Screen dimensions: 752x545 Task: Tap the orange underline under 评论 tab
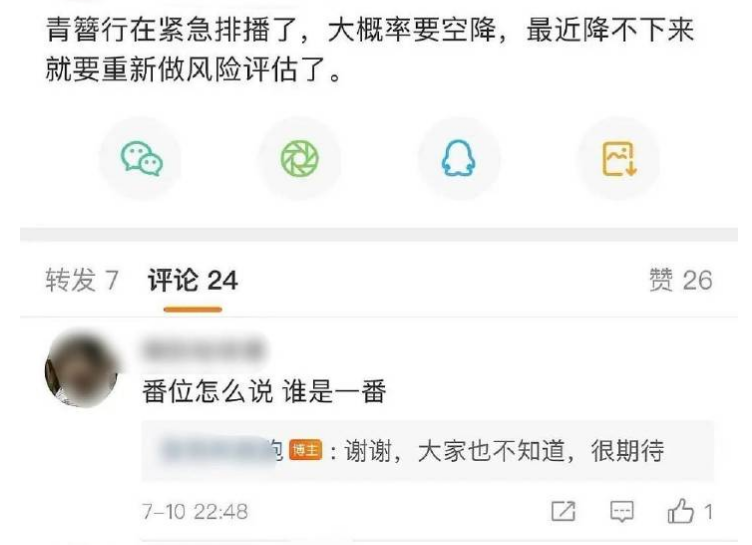pos(193,309)
